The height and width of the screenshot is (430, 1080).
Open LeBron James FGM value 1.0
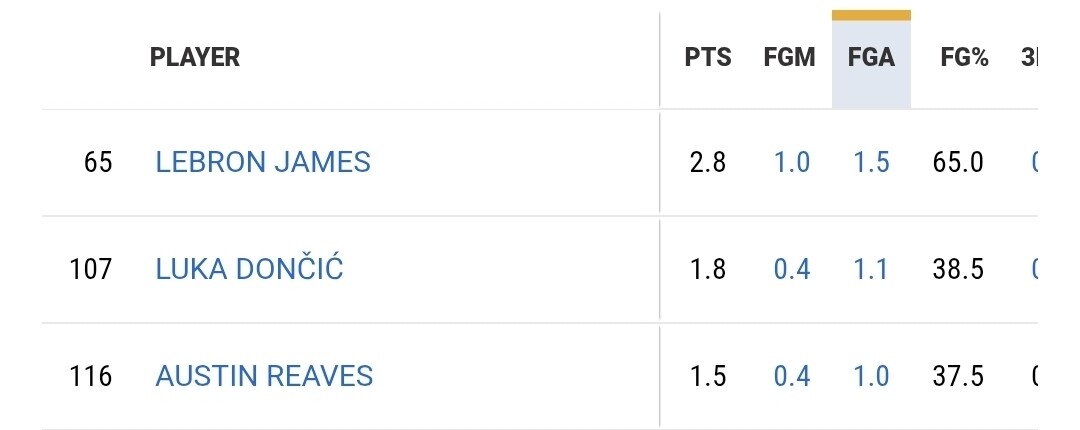pyautogui.click(x=792, y=163)
